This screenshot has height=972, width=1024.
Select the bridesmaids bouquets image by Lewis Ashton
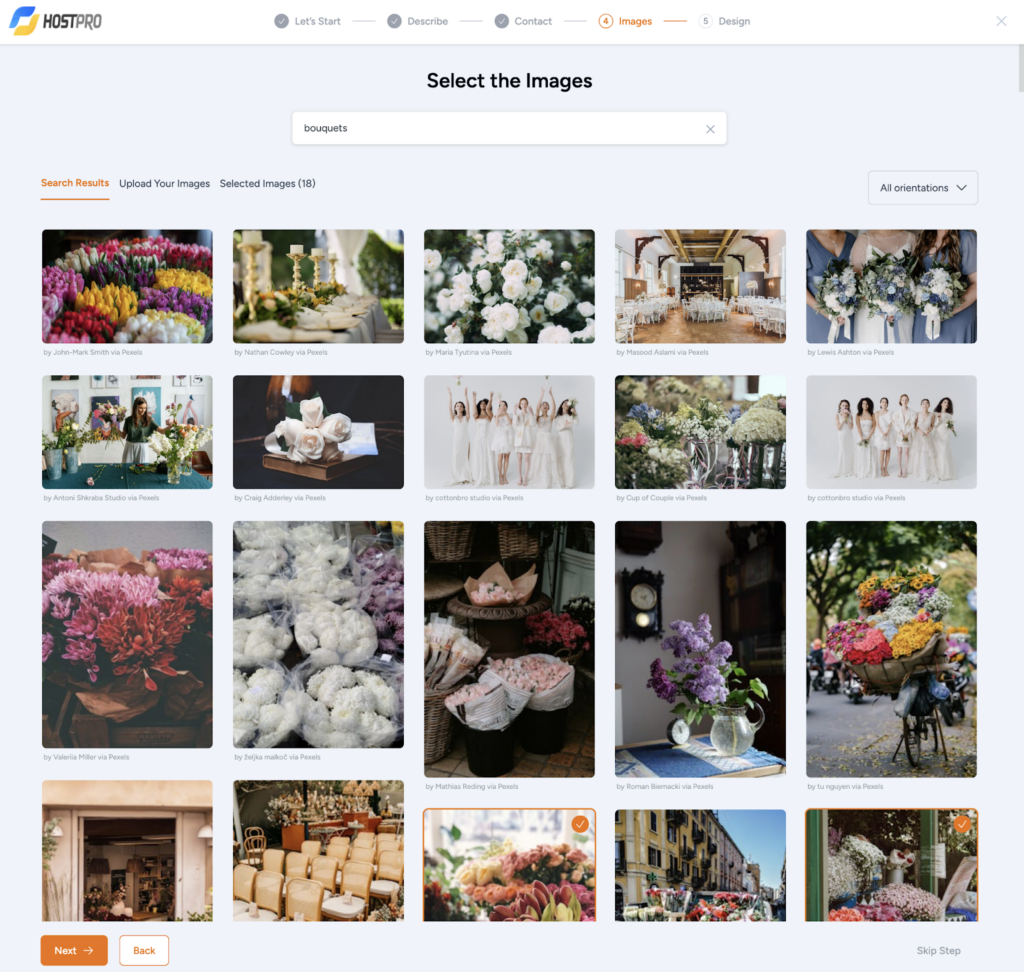891,286
